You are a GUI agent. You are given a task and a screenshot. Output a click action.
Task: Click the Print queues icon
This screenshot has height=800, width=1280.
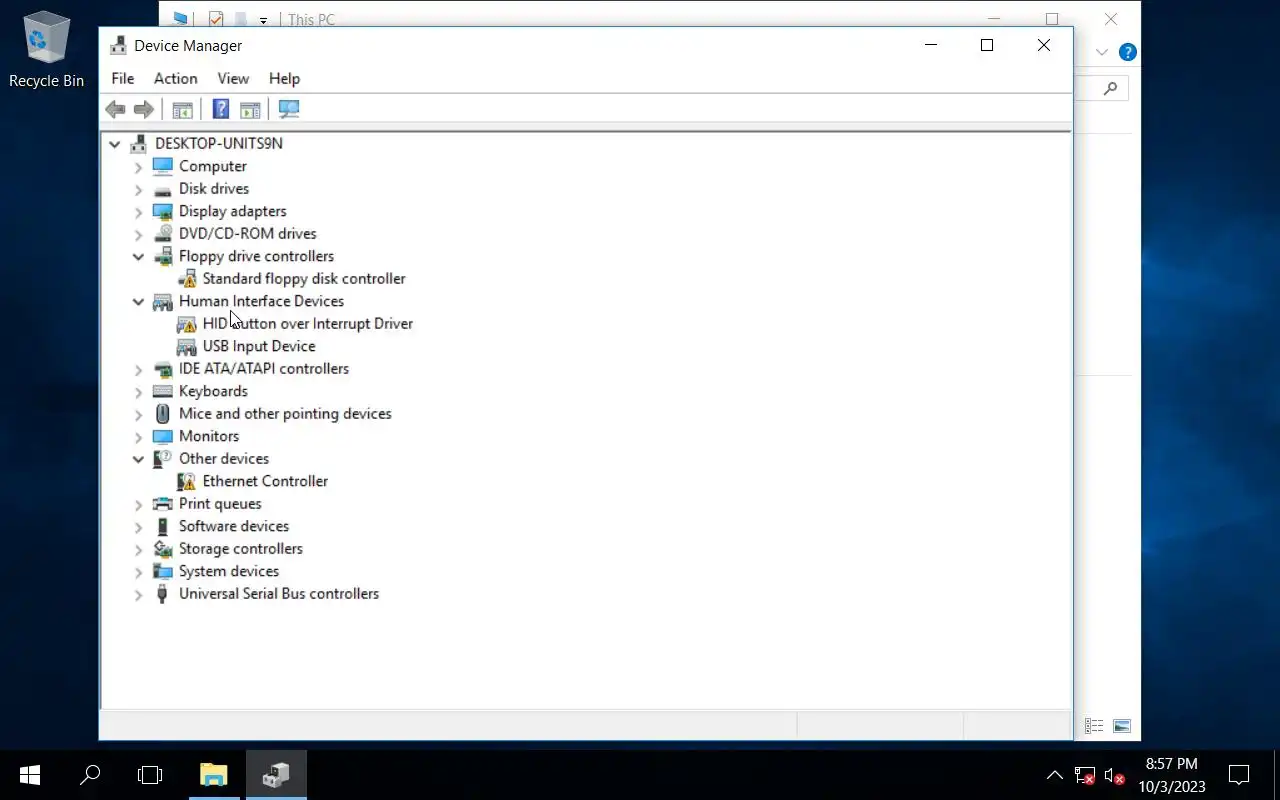tap(162, 504)
